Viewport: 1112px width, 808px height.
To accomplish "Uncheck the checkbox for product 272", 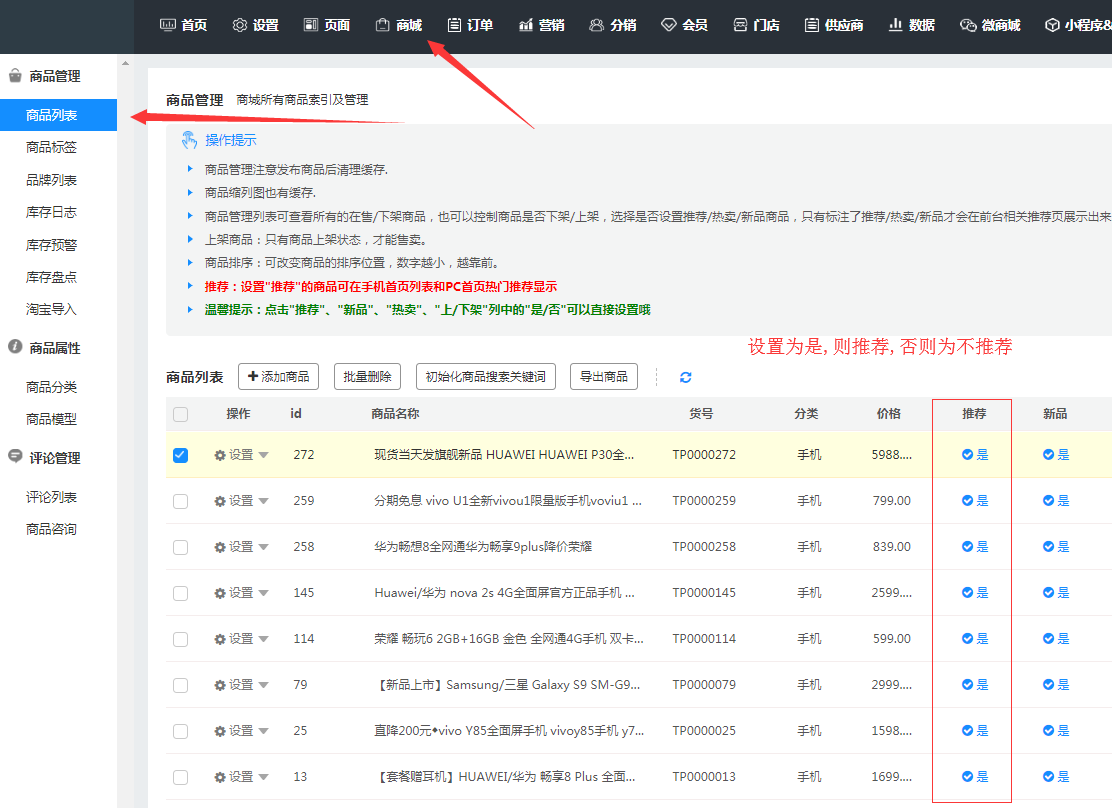I will 180,455.
